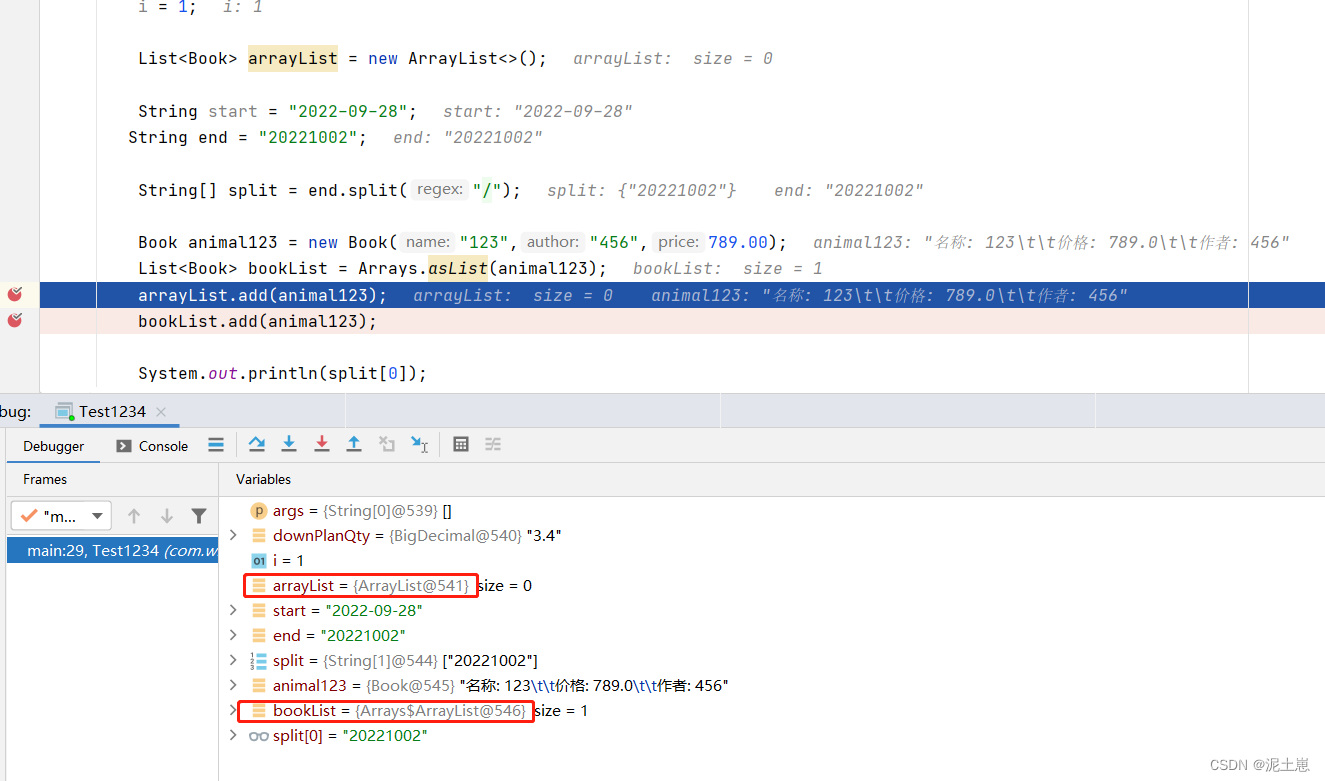This screenshot has width=1325, height=781.
Task: Select main:29, Test1234 stack frame
Action: 112,550
